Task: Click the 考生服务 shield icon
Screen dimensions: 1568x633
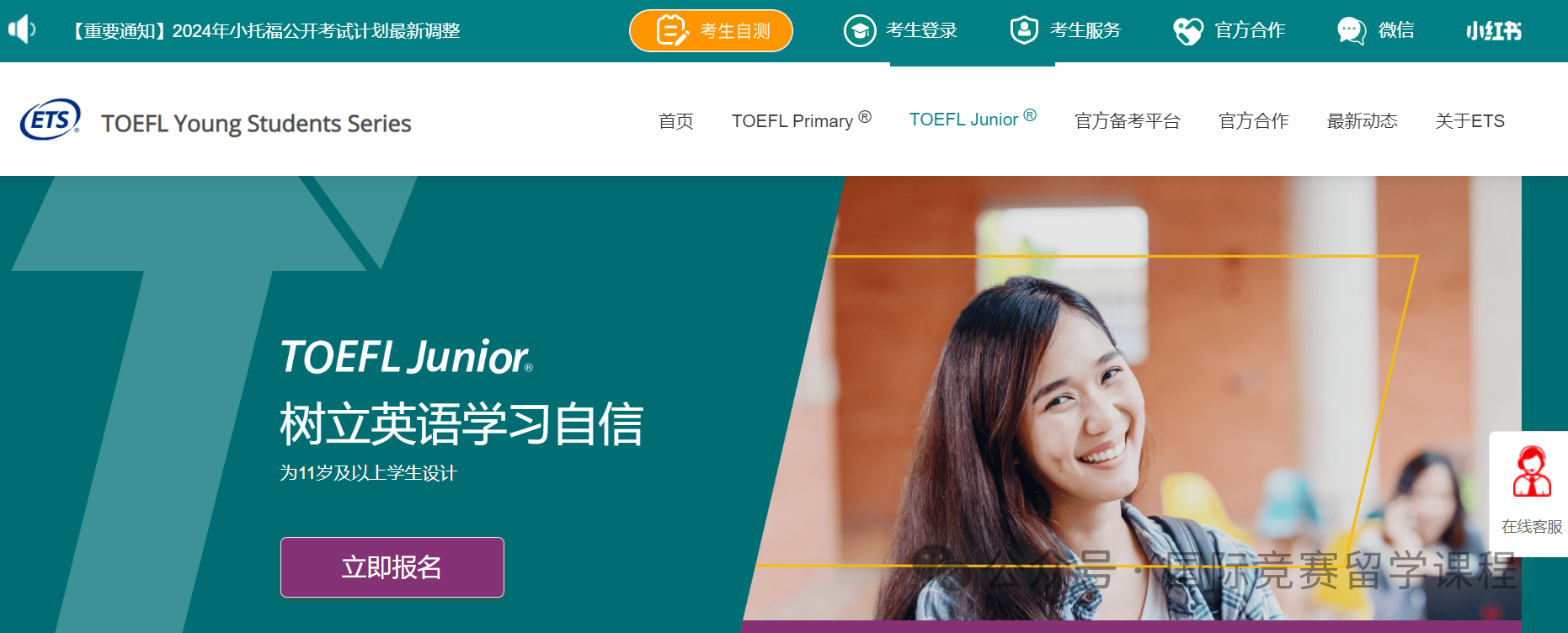Action: [x=1024, y=30]
